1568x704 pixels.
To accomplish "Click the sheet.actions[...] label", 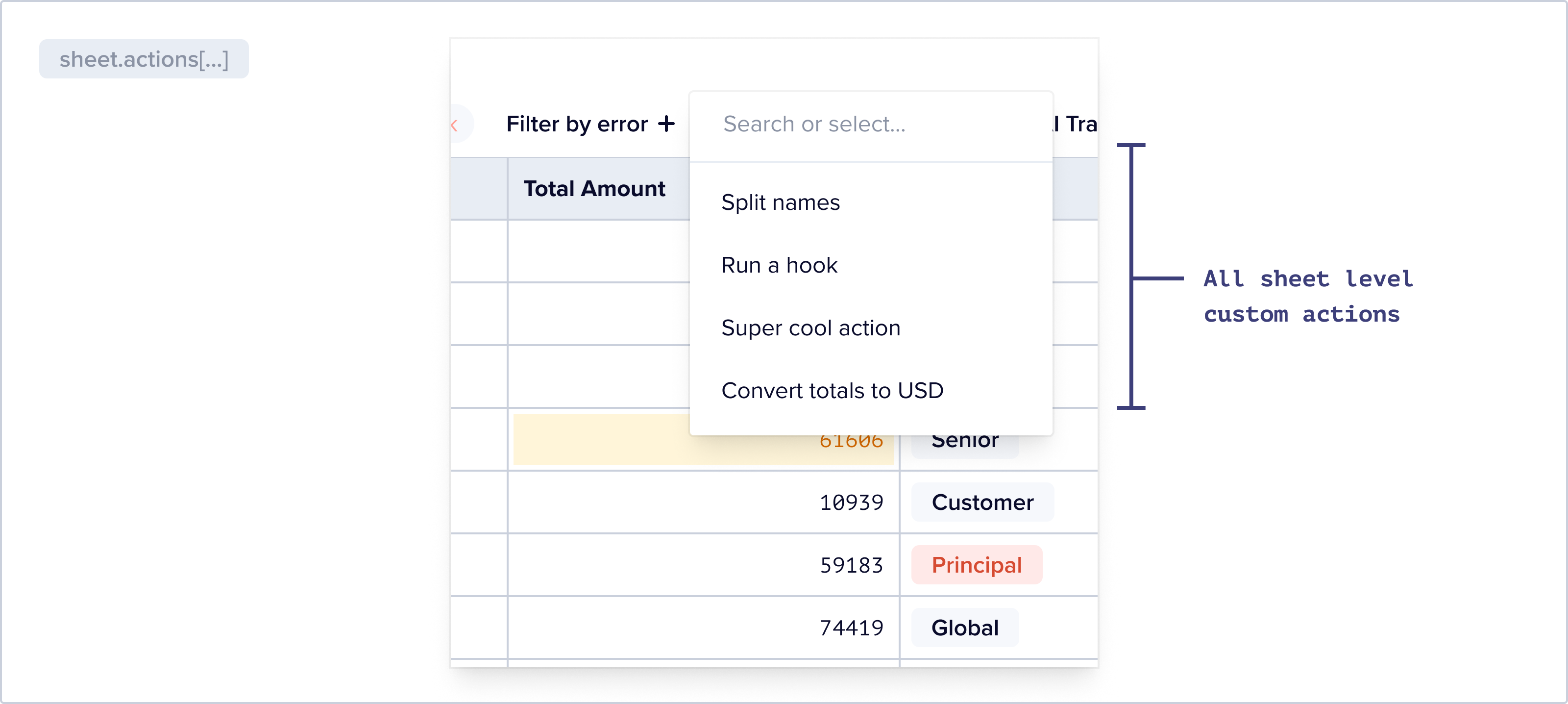I will point(144,59).
